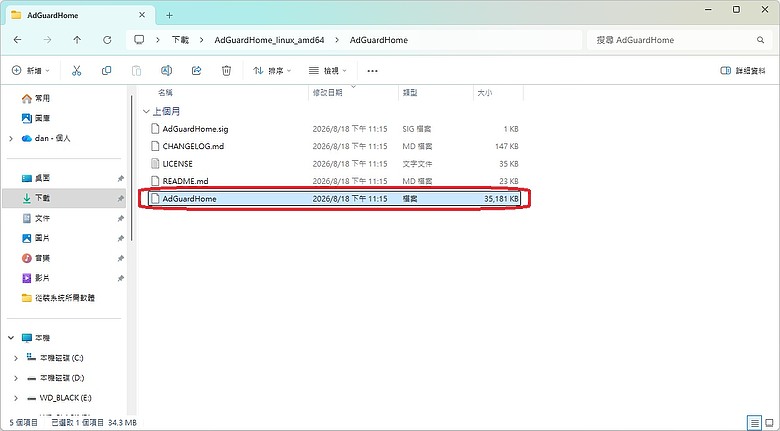
Task: Go back to the previous folder
Action: click(x=17, y=40)
